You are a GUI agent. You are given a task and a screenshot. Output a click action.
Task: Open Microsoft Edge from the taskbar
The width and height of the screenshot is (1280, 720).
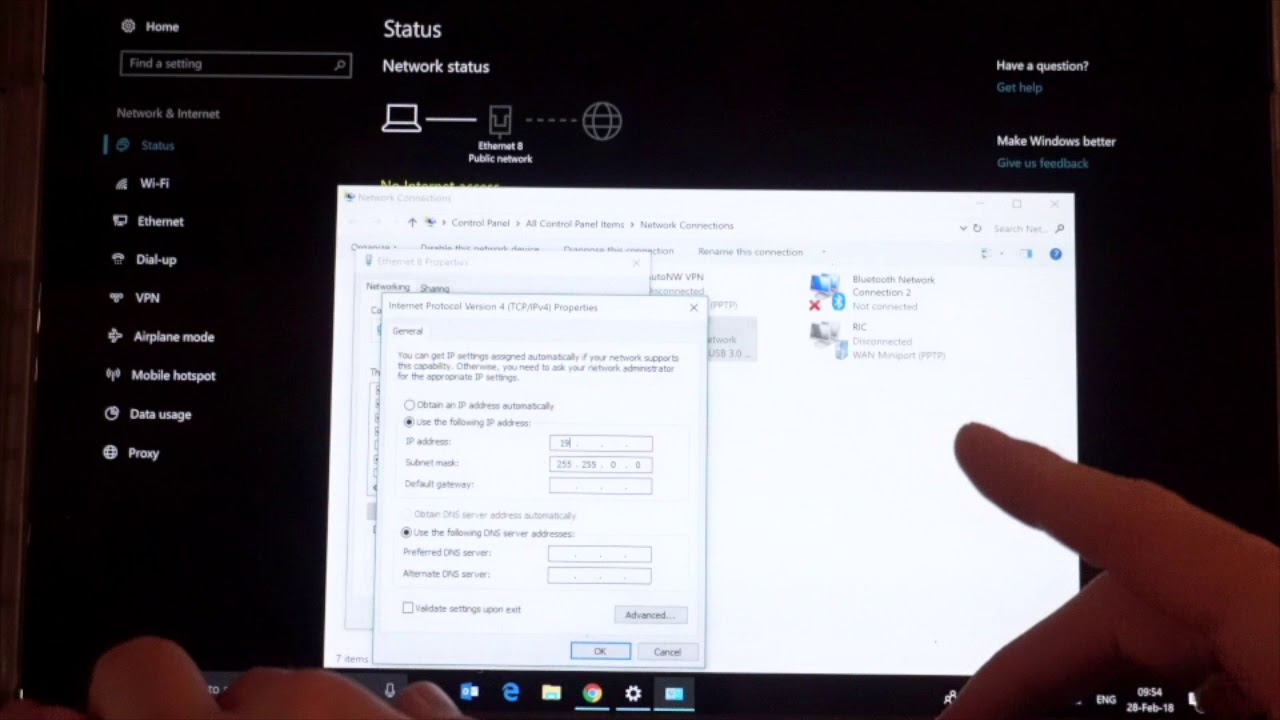(x=511, y=692)
